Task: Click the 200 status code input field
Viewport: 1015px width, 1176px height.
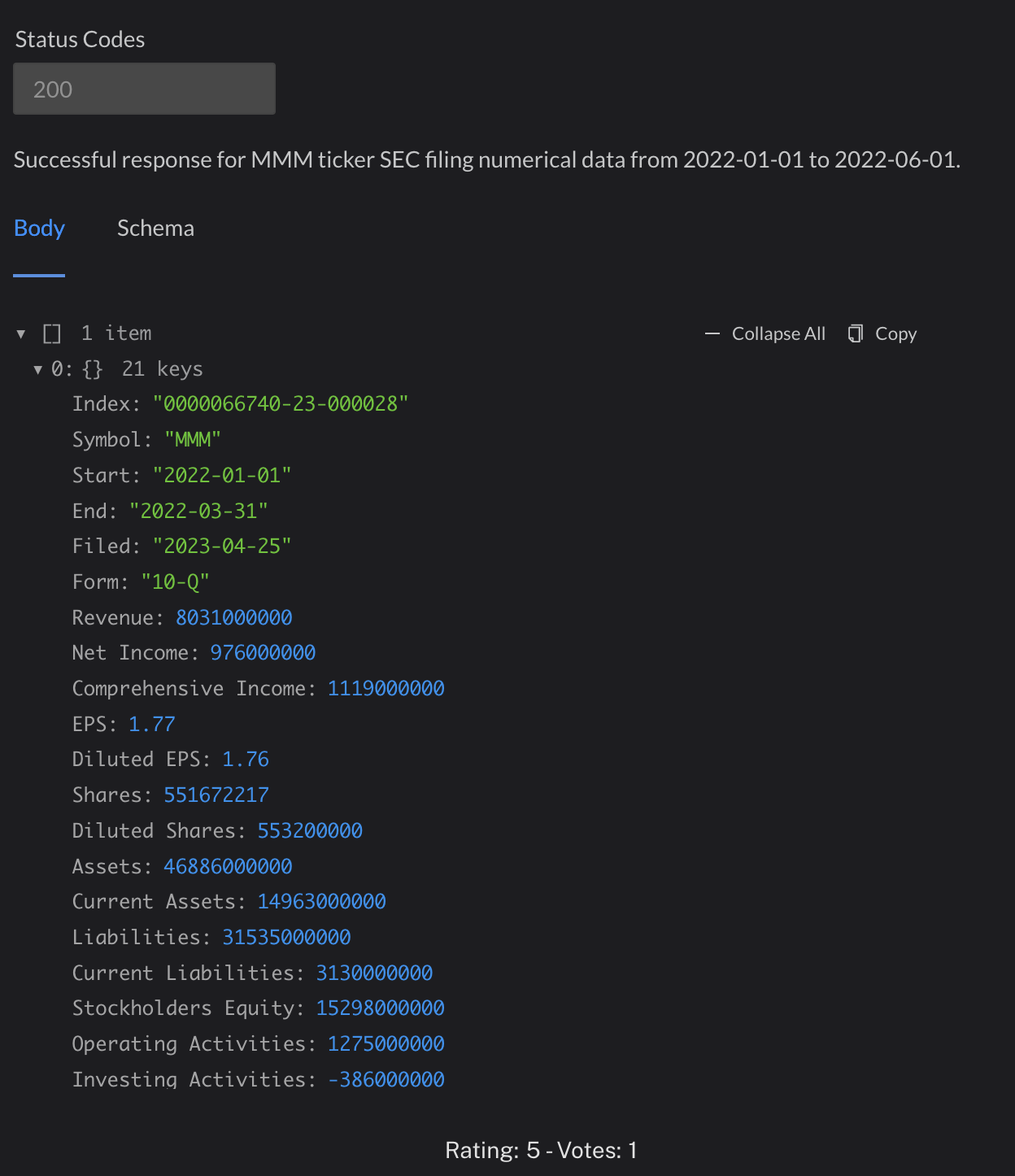Action: [144, 89]
